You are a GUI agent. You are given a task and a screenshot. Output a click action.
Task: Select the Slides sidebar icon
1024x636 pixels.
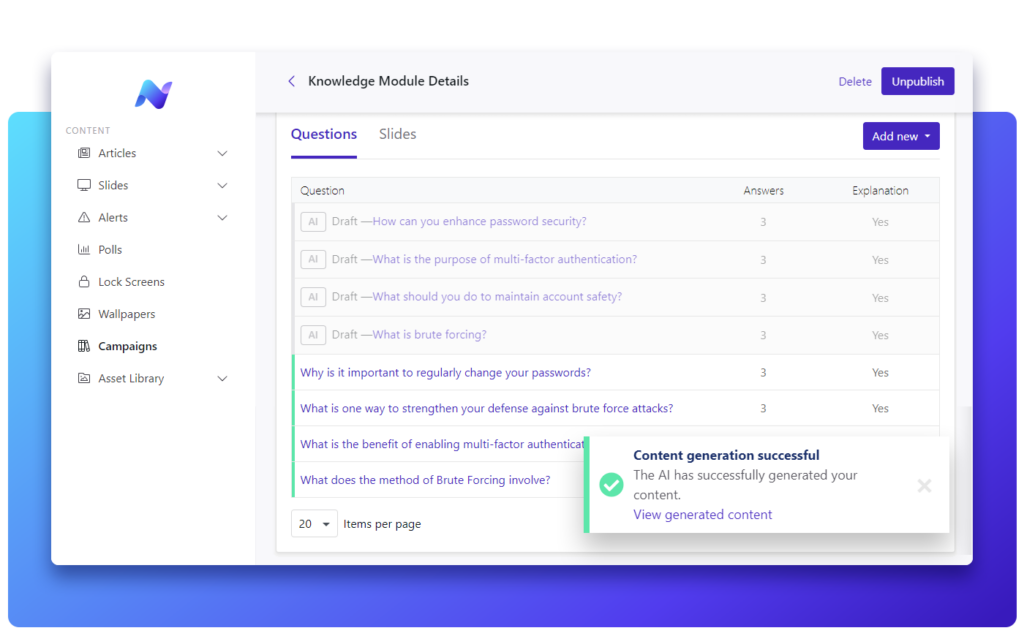[x=84, y=185]
